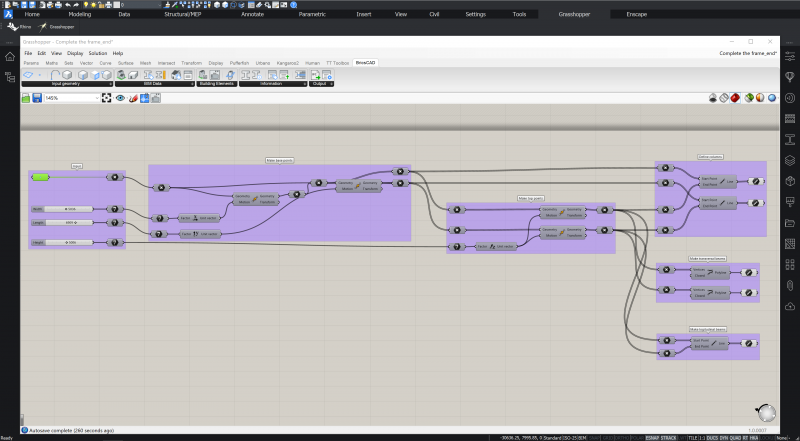Toggle canvas preview with the eye icon
Viewport: 800px width, 441px height.
120,98
